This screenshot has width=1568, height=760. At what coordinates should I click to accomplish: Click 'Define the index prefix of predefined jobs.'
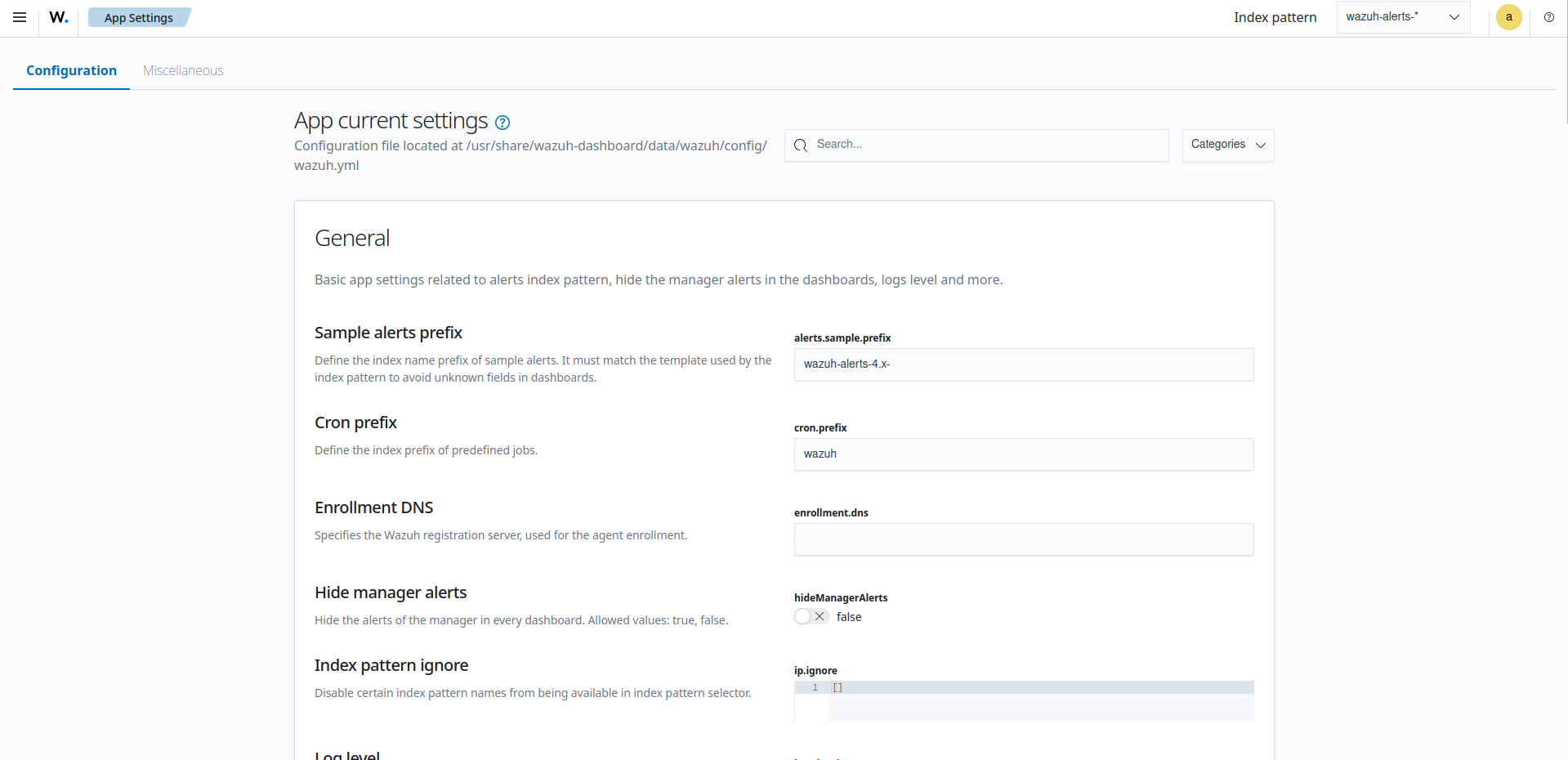point(426,450)
